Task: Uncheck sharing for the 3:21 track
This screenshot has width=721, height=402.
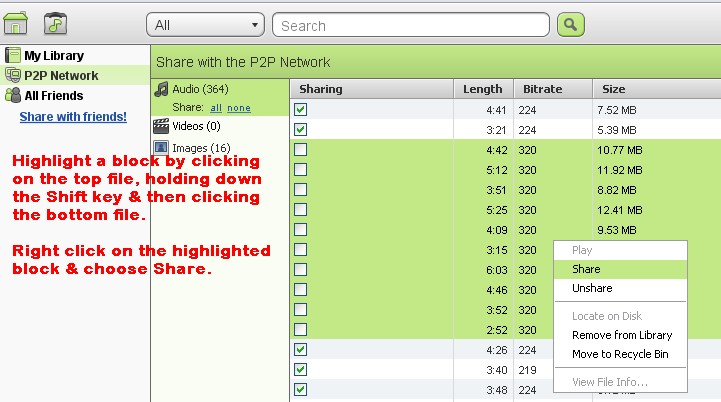Action: point(301,130)
